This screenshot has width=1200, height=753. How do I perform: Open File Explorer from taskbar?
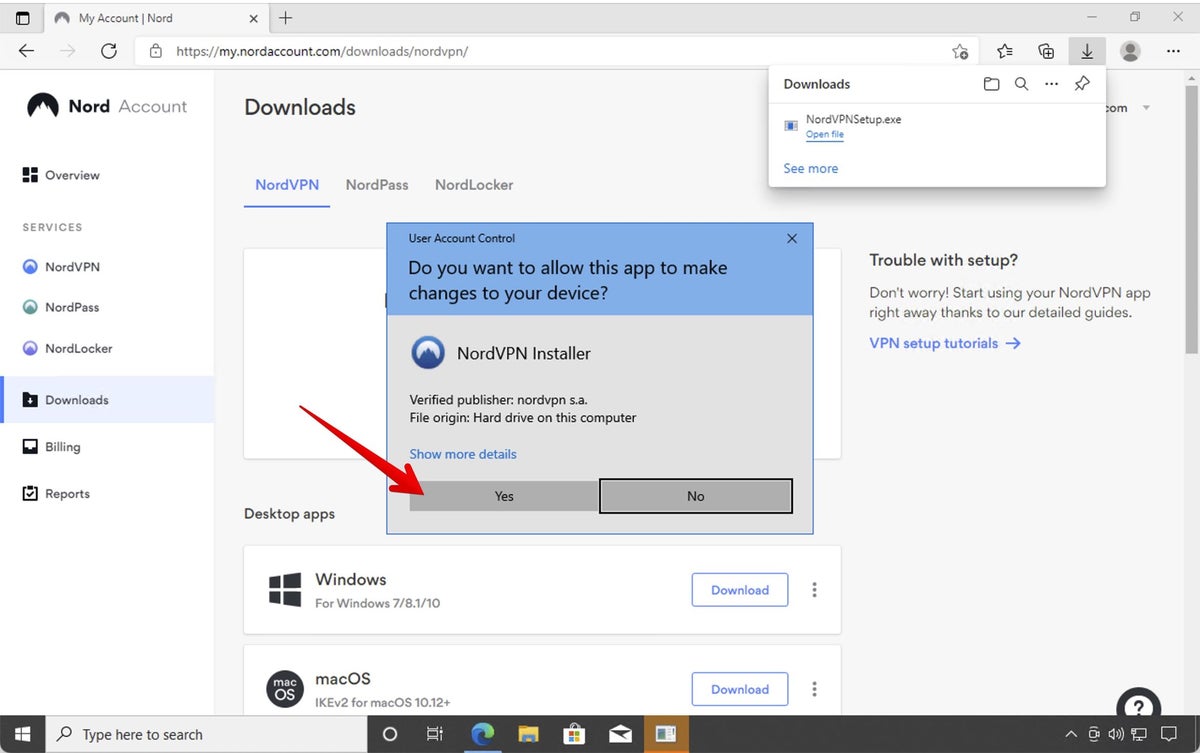pos(528,734)
